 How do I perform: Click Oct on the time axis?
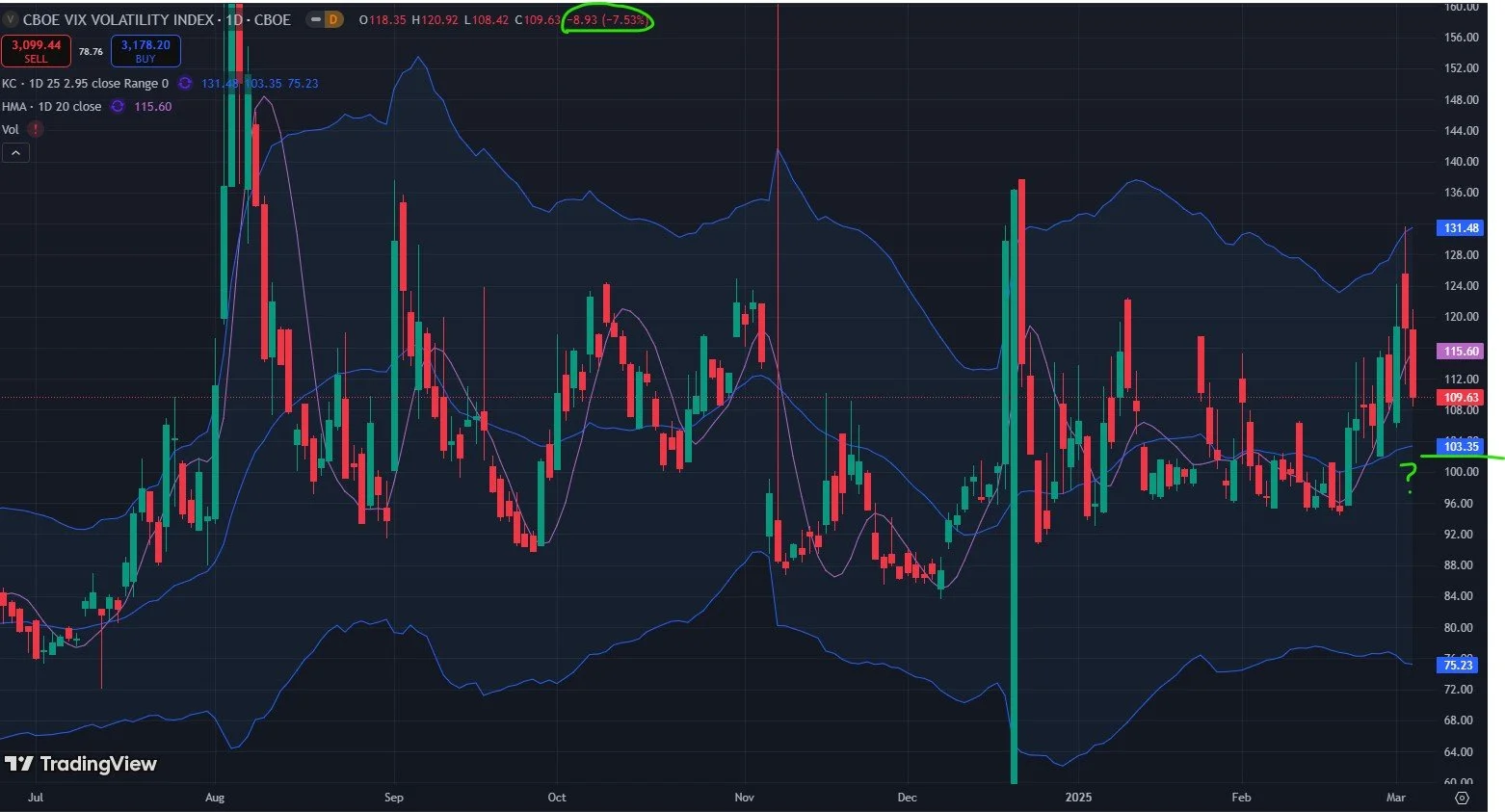coord(556,797)
